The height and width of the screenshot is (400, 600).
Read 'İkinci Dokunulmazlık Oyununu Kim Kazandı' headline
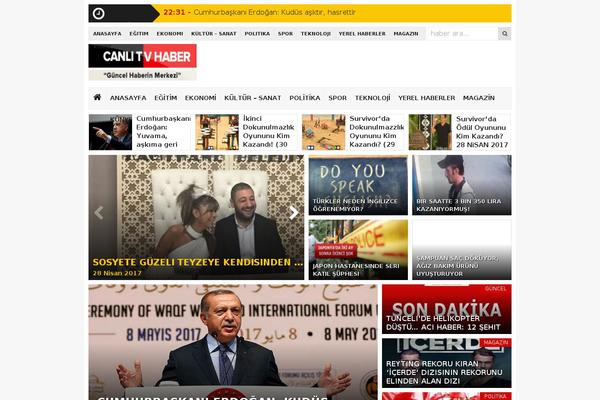click(269, 132)
